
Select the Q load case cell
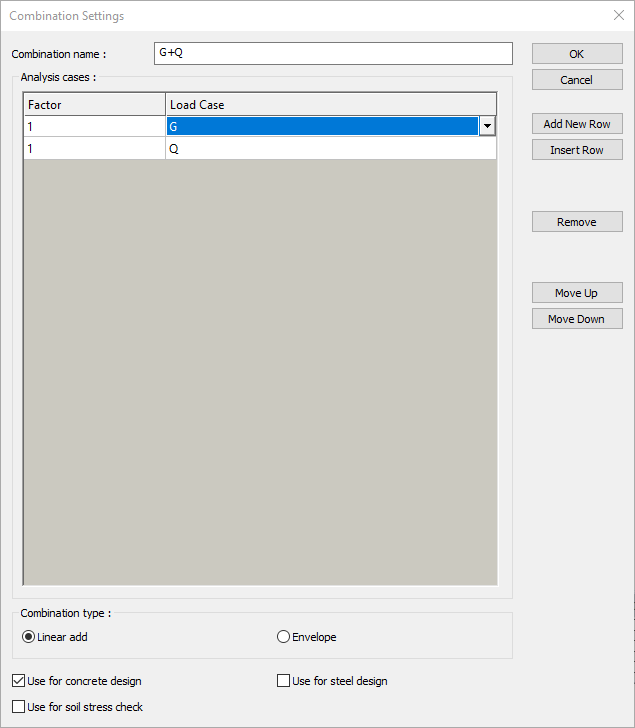[330, 148]
